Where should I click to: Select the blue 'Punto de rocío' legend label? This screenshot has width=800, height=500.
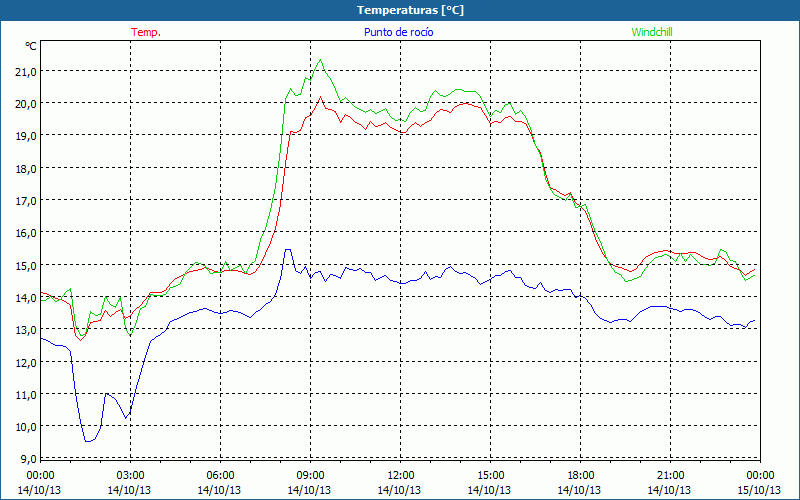coord(398,32)
